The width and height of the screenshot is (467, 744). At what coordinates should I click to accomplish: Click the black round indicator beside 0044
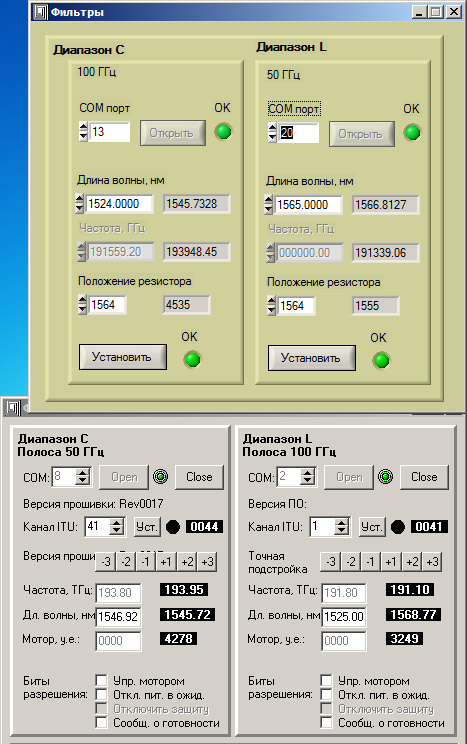click(173, 527)
